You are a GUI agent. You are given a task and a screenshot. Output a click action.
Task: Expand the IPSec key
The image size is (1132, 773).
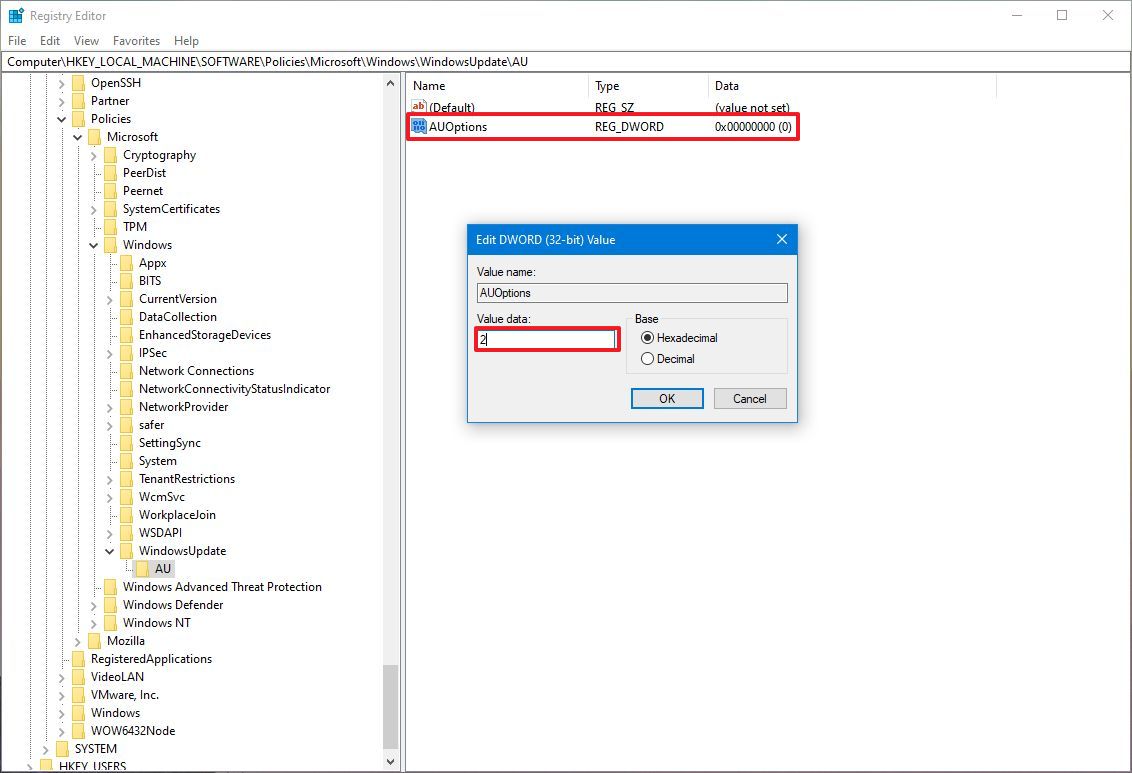[x=110, y=354]
